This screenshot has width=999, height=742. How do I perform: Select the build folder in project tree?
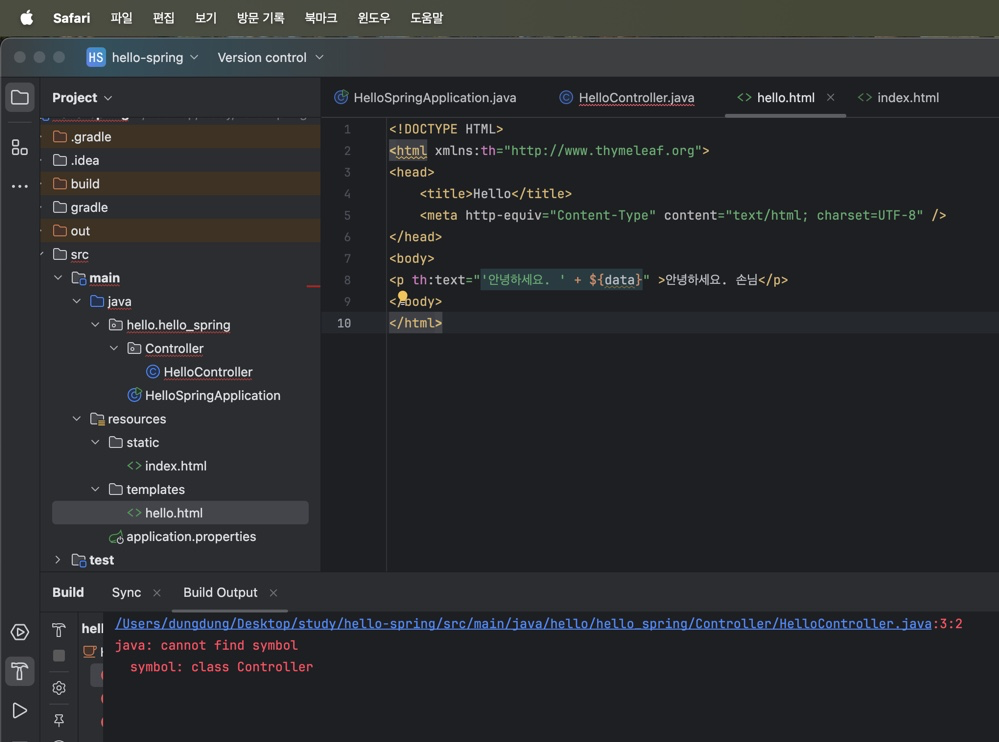[x=180, y=184]
